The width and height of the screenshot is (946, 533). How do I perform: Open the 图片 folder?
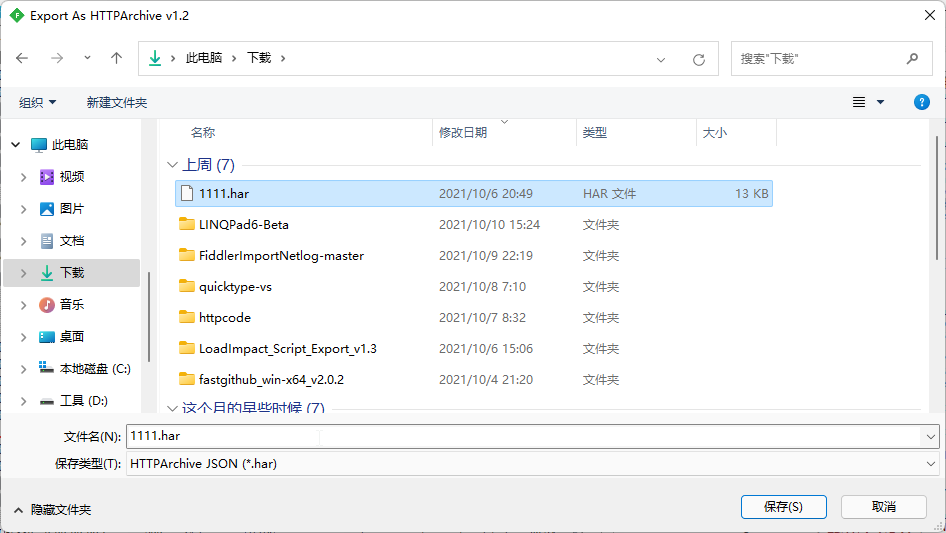click(x=72, y=209)
